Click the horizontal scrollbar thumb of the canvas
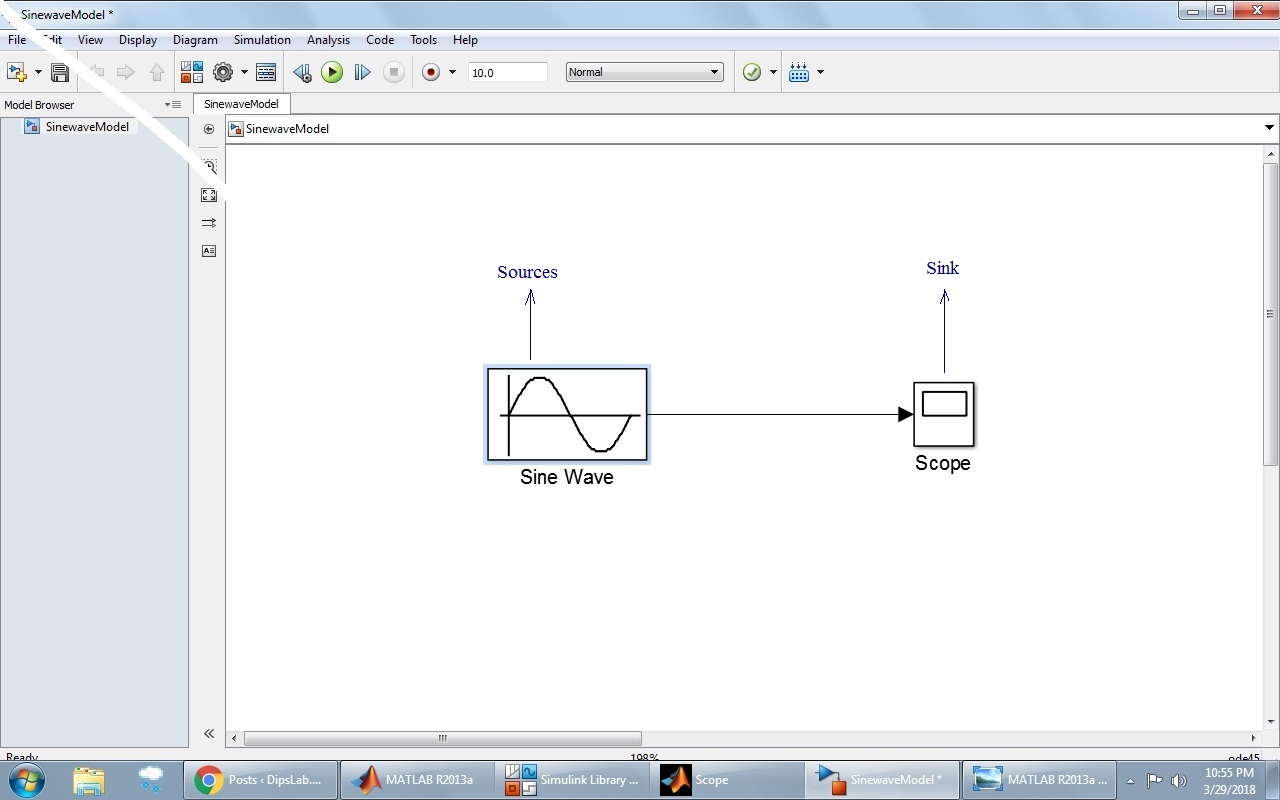The width and height of the screenshot is (1280, 800). click(442, 739)
